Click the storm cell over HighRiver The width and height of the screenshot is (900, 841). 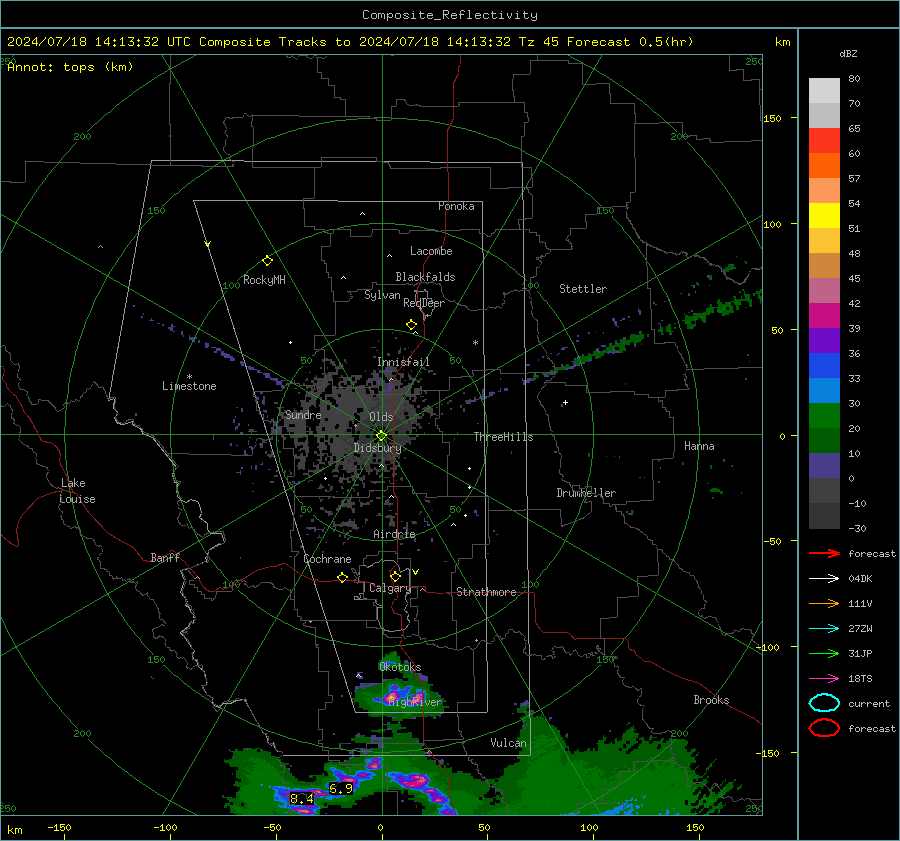(x=398, y=696)
